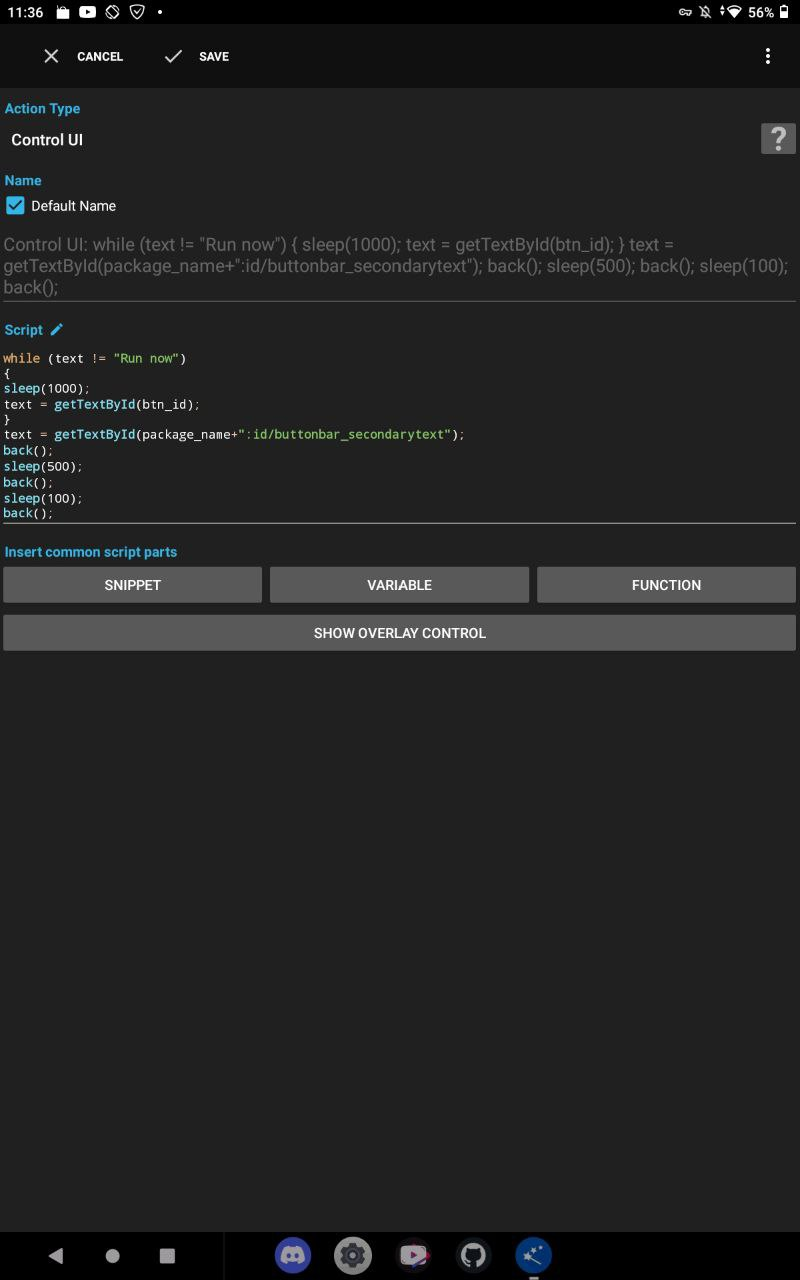Uncheck the Default Name checkbox
The height and width of the screenshot is (1280, 800).
click(x=15, y=205)
